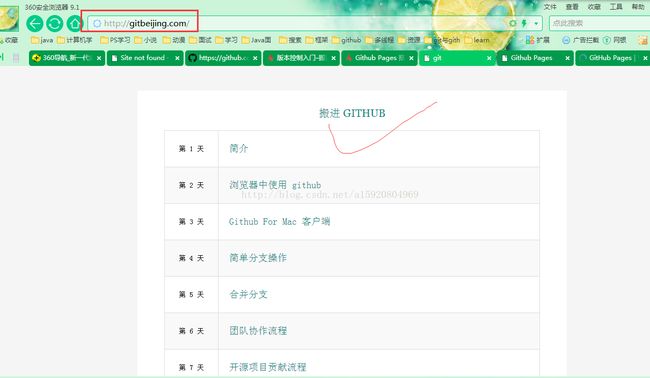Open the github bookmark folder
Screen dimensions: 650x378
pyautogui.click(x=347, y=40)
